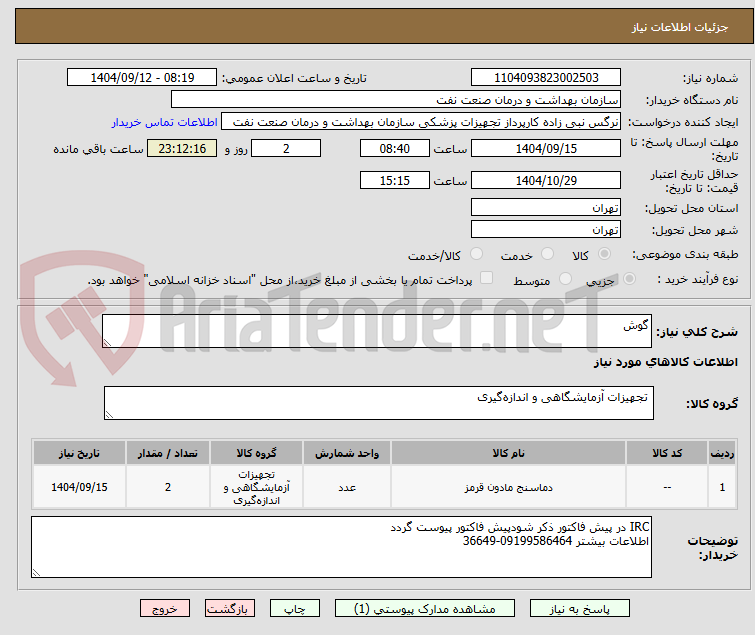Open the اطلاعات تماس خریدار link
The width and height of the screenshot is (755, 635).
click(x=165, y=122)
